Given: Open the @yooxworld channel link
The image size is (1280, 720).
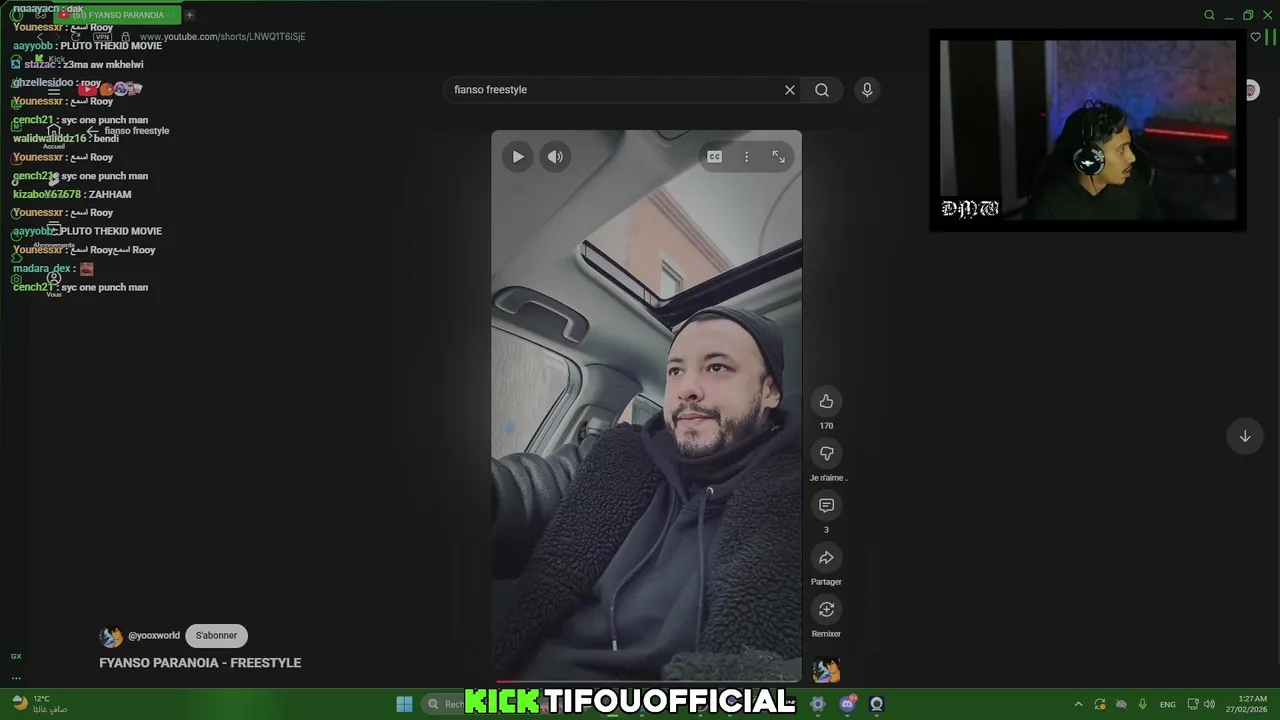Looking at the screenshot, I should click(x=154, y=636).
